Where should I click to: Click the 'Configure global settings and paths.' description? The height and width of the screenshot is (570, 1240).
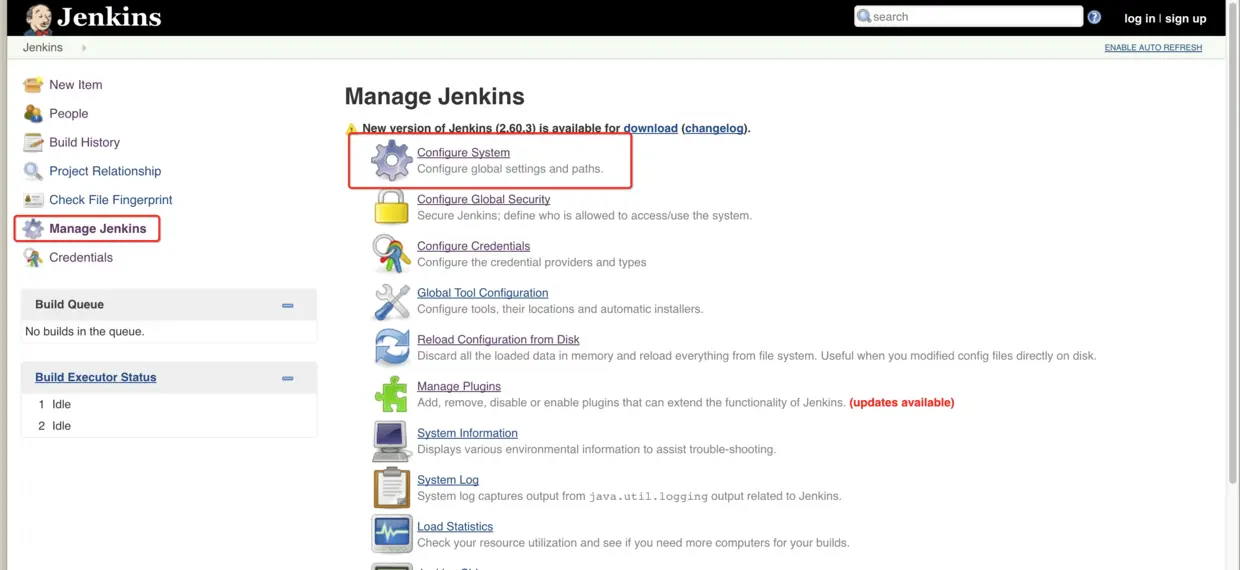click(510, 168)
